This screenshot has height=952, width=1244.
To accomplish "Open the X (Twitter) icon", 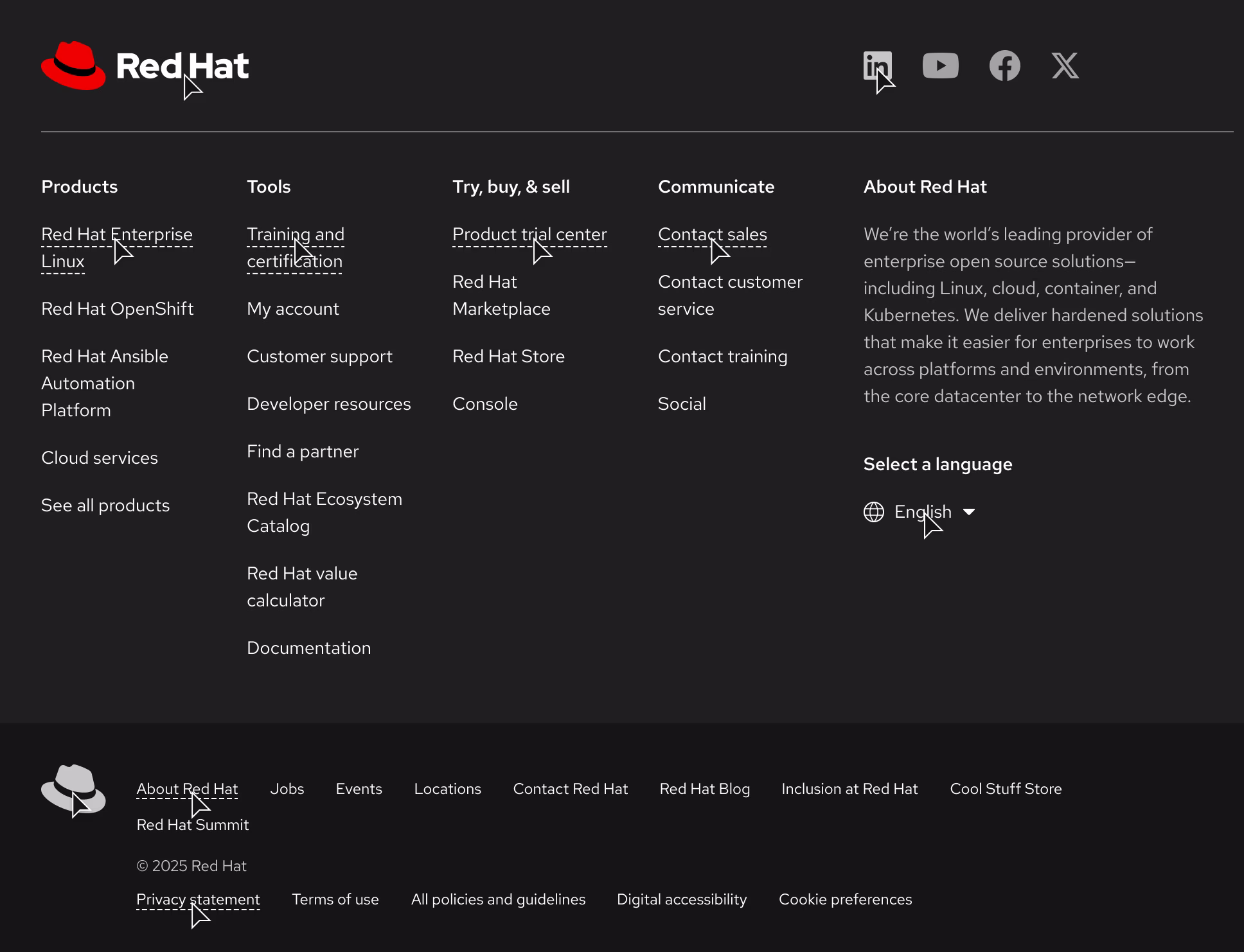I will 1065,65.
